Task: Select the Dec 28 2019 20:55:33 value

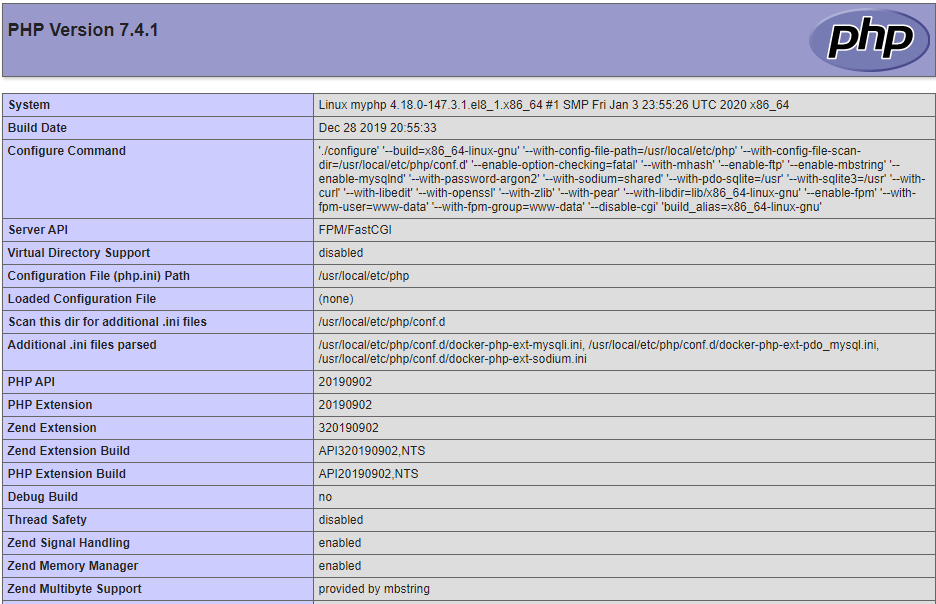Action: pyautogui.click(x=377, y=128)
